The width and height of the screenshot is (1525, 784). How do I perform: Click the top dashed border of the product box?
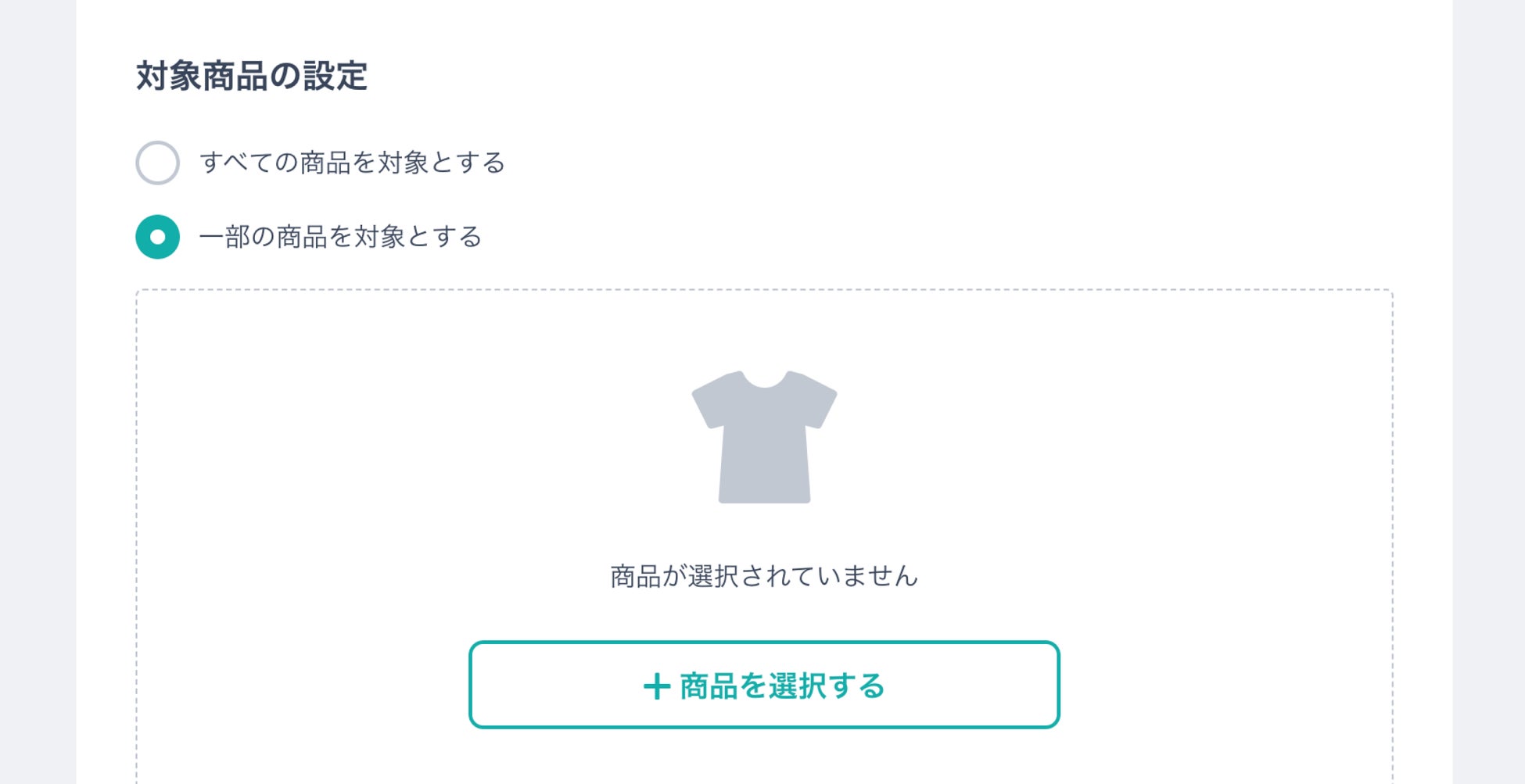[764, 290]
